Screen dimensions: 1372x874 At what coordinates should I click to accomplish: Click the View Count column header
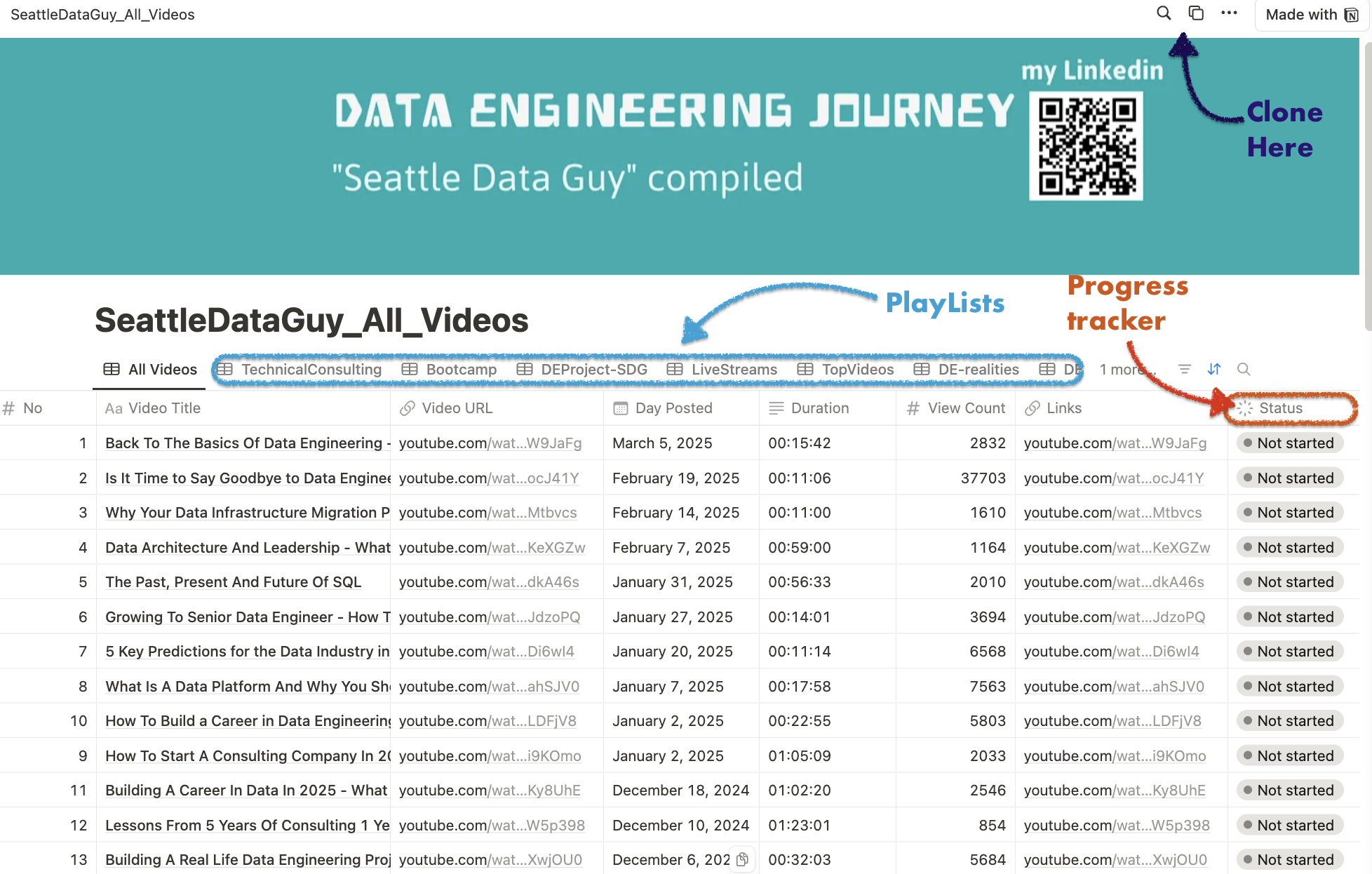pyautogui.click(x=956, y=408)
